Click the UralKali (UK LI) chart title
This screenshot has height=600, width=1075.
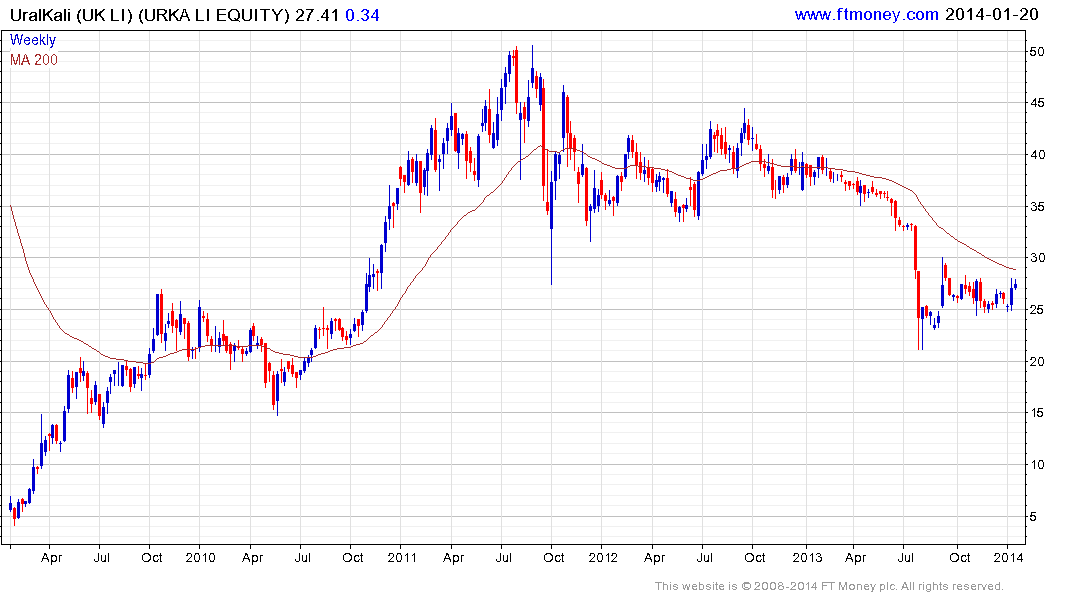(x=71, y=15)
